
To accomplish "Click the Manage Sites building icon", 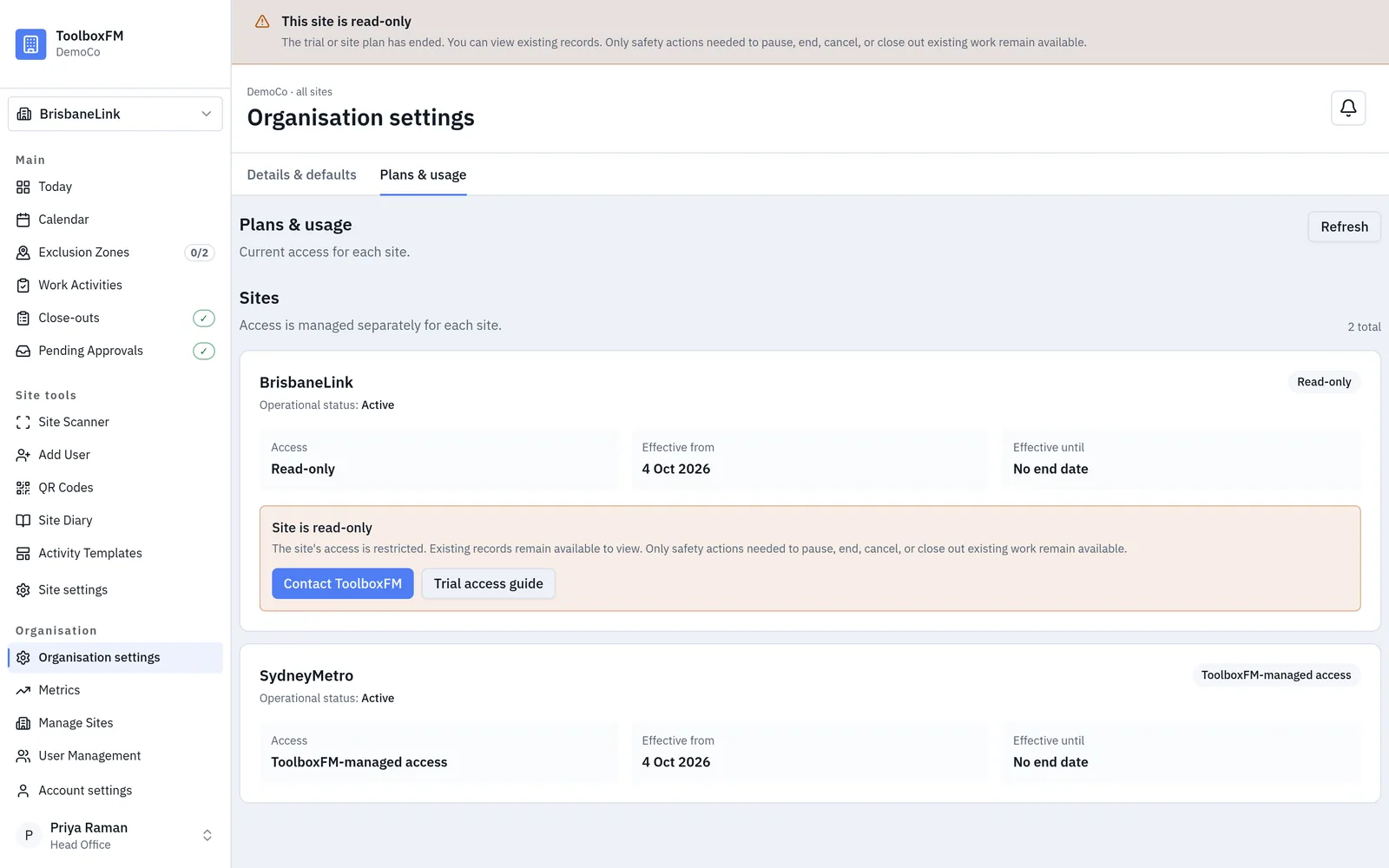I will [x=23, y=723].
